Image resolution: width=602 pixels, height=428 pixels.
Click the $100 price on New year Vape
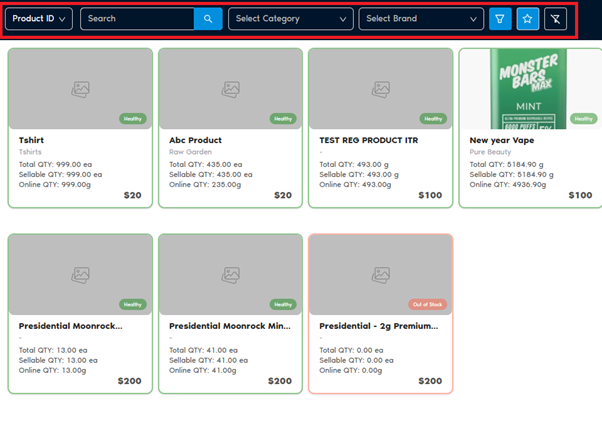pyautogui.click(x=580, y=195)
